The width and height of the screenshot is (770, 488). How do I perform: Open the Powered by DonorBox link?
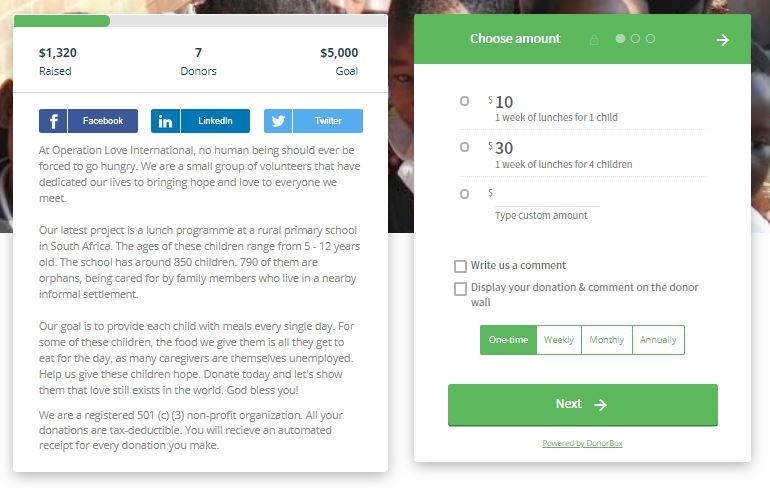tap(582, 443)
